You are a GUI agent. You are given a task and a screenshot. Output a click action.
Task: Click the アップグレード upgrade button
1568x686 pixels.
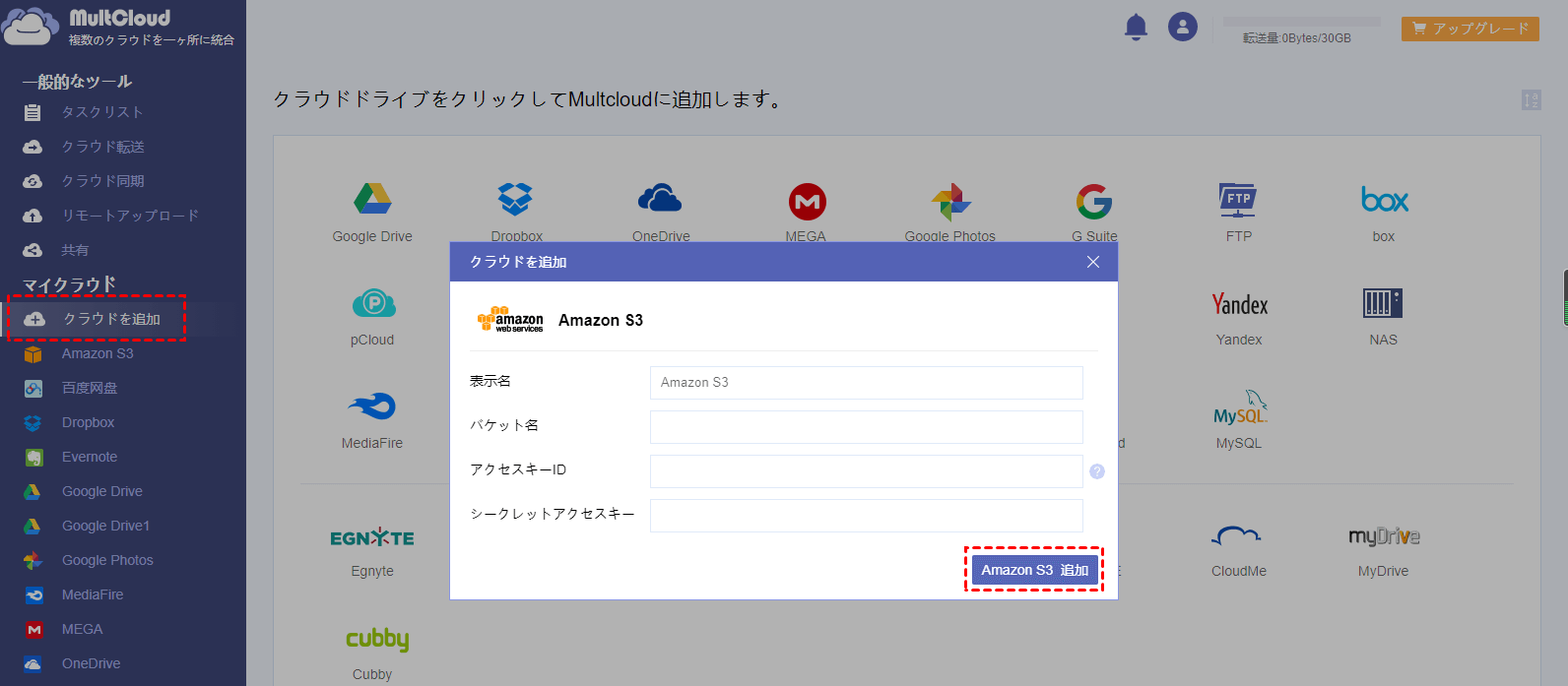(x=1470, y=29)
